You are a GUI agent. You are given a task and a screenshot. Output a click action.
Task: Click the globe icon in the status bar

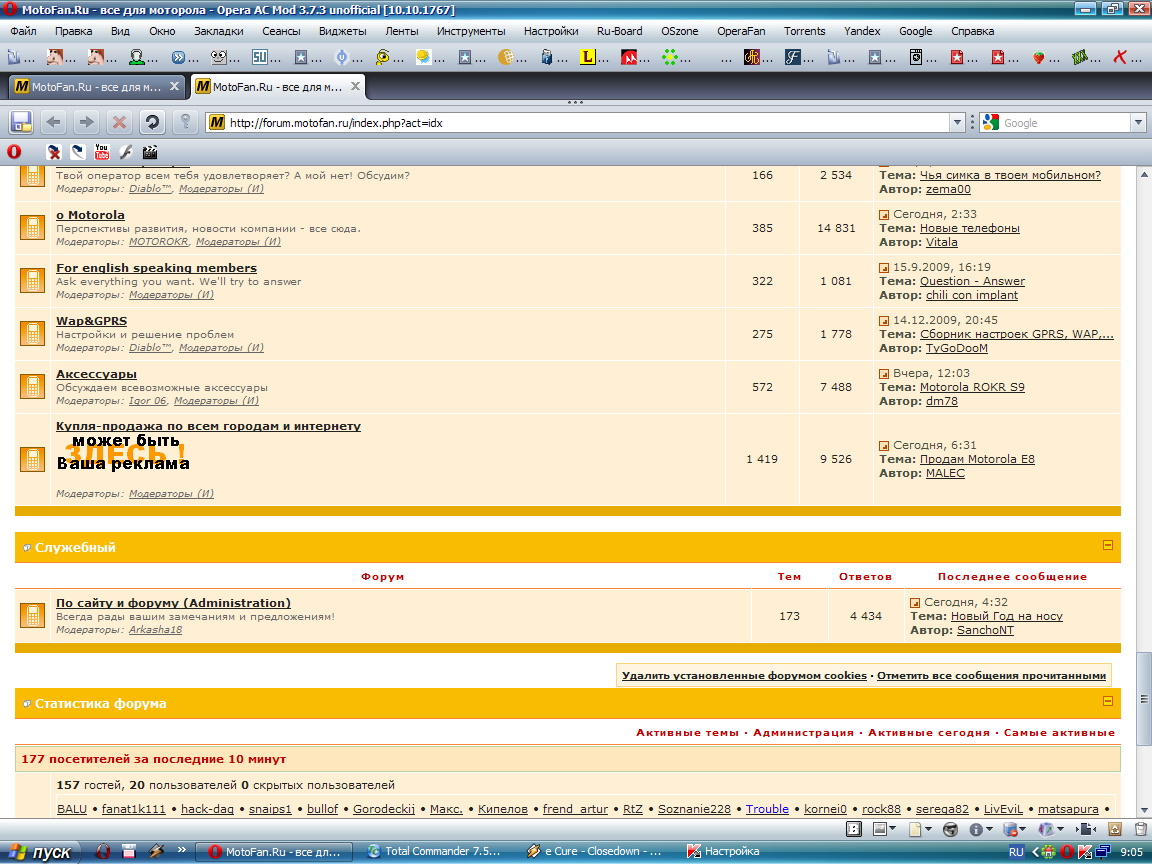[x=950, y=829]
